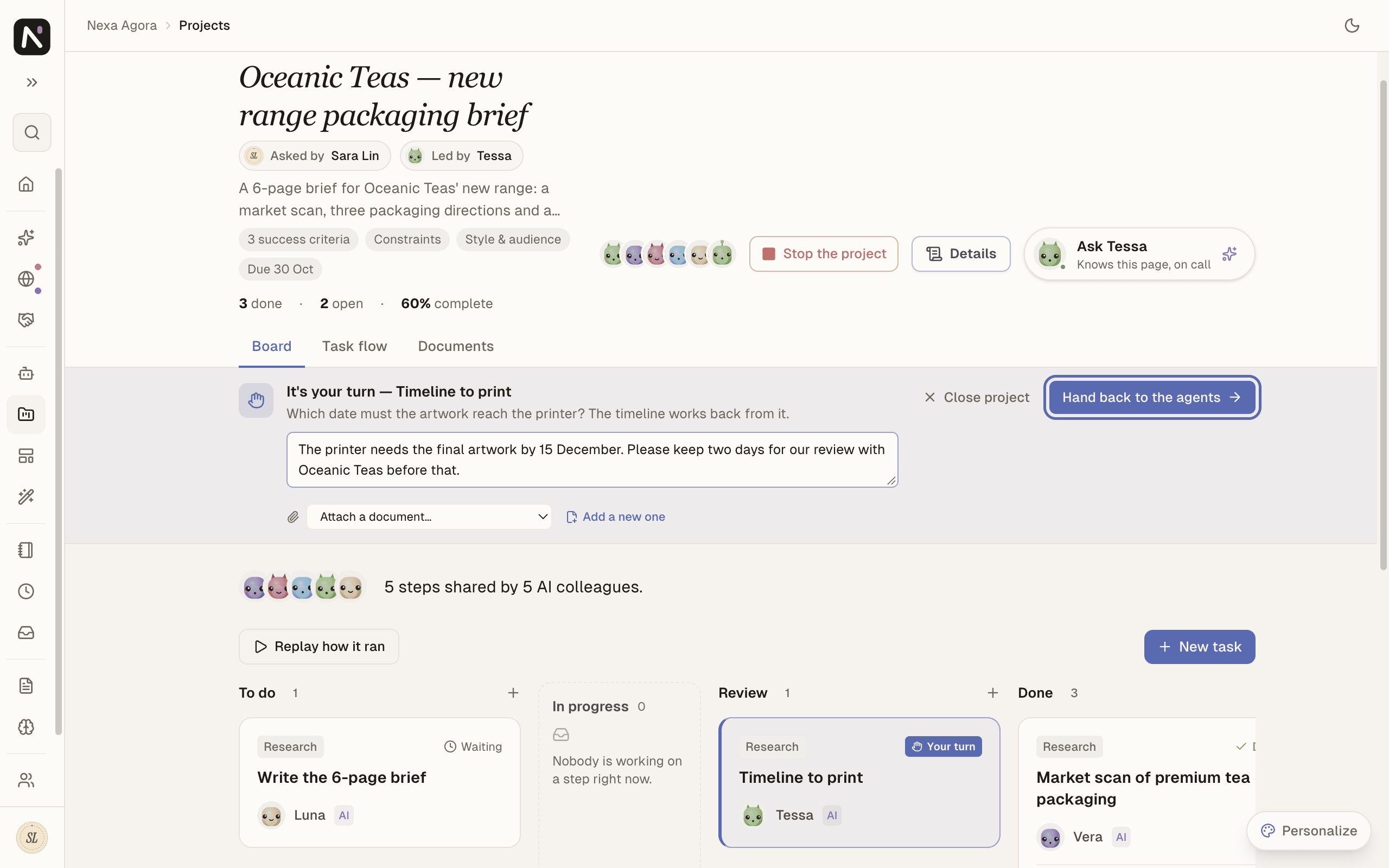Viewport: 1389px width, 868px height.
Task: Go to the Home sidebar icon
Action: pyautogui.click(x=26, y=184)
